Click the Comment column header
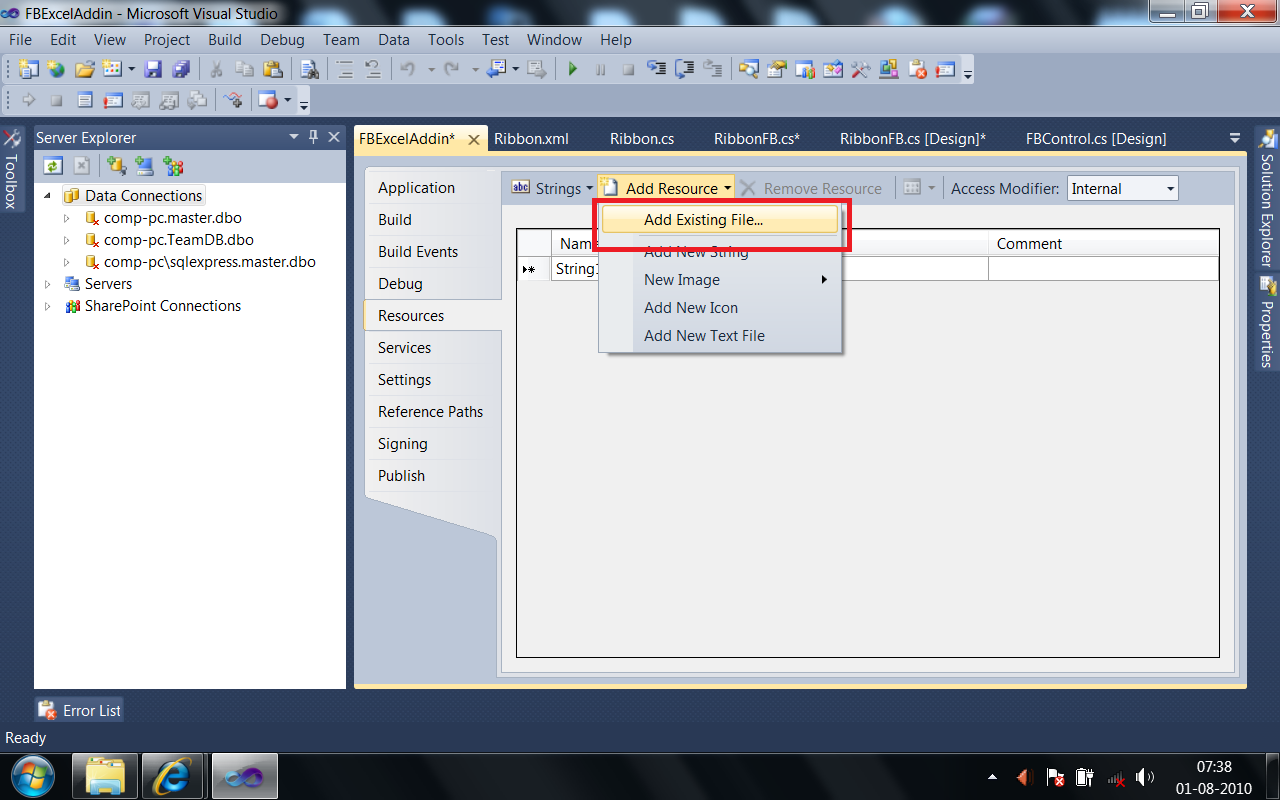Image resolution: width=1280 pixels, height=800 pixels. tap(1104, 244)
